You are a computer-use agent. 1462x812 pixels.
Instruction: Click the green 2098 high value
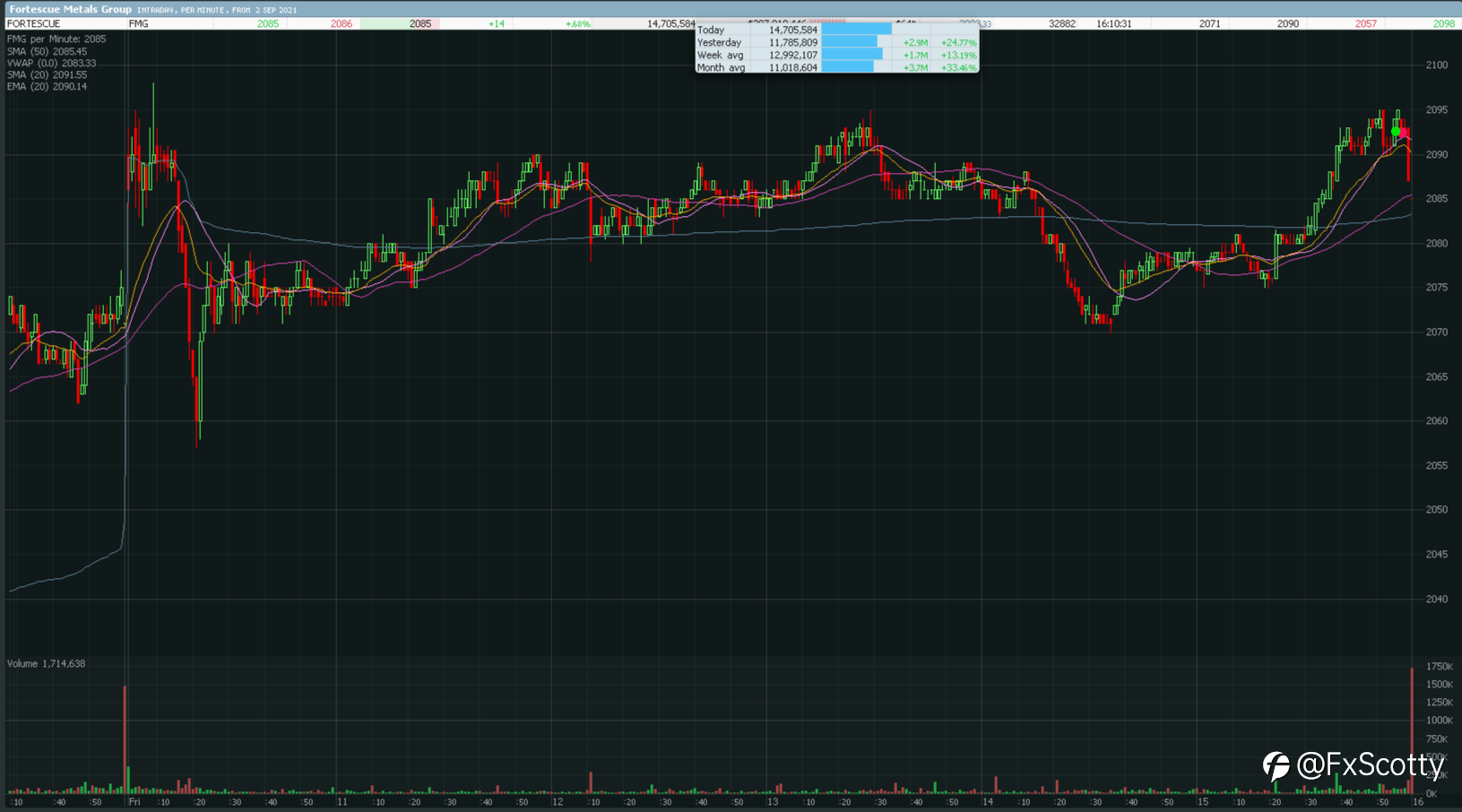(1444, 23)
